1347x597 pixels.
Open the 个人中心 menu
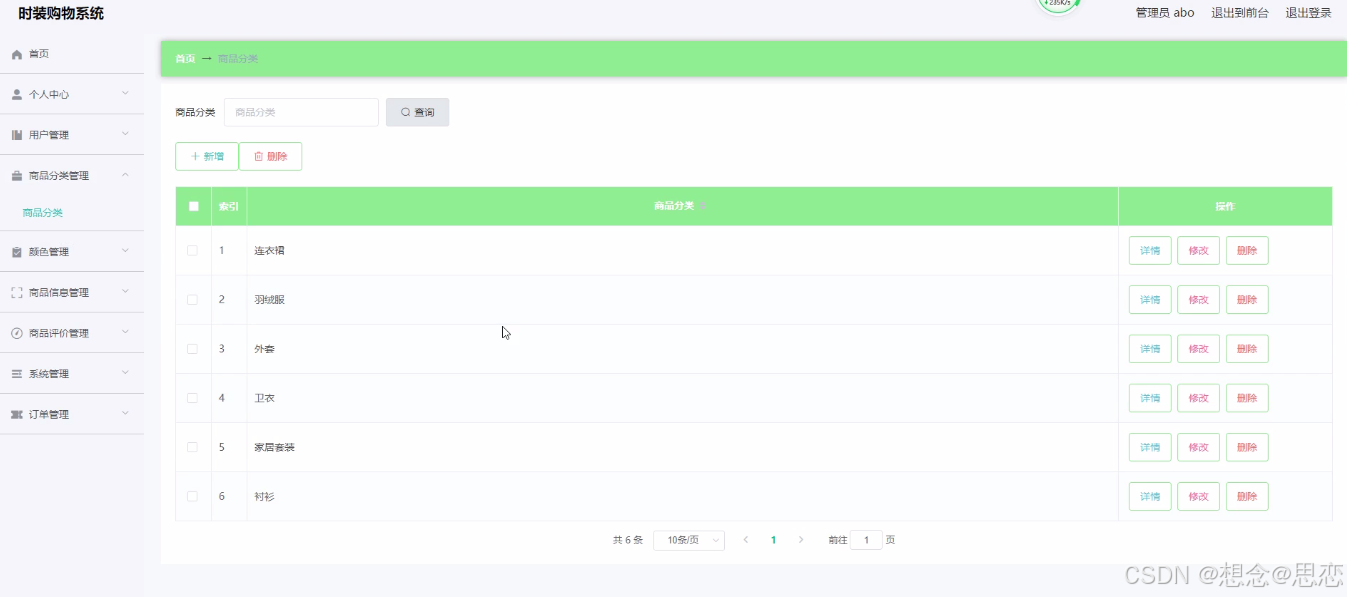(x=72, y=94)
